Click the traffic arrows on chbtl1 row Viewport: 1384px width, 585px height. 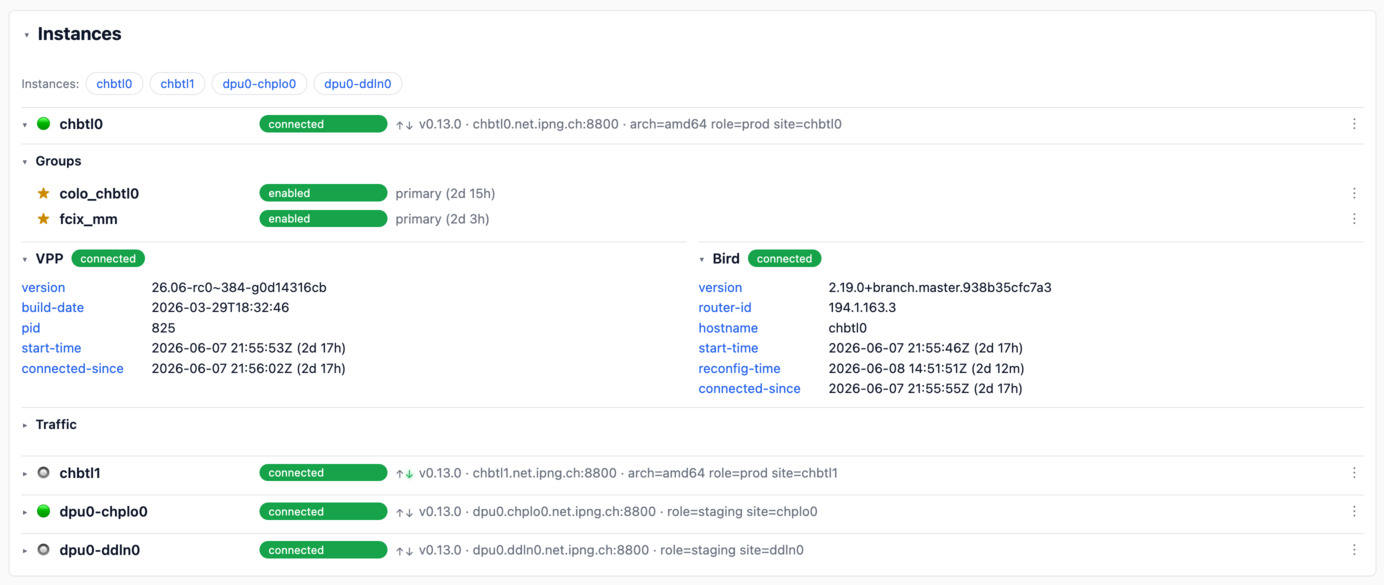pos(404,474)
